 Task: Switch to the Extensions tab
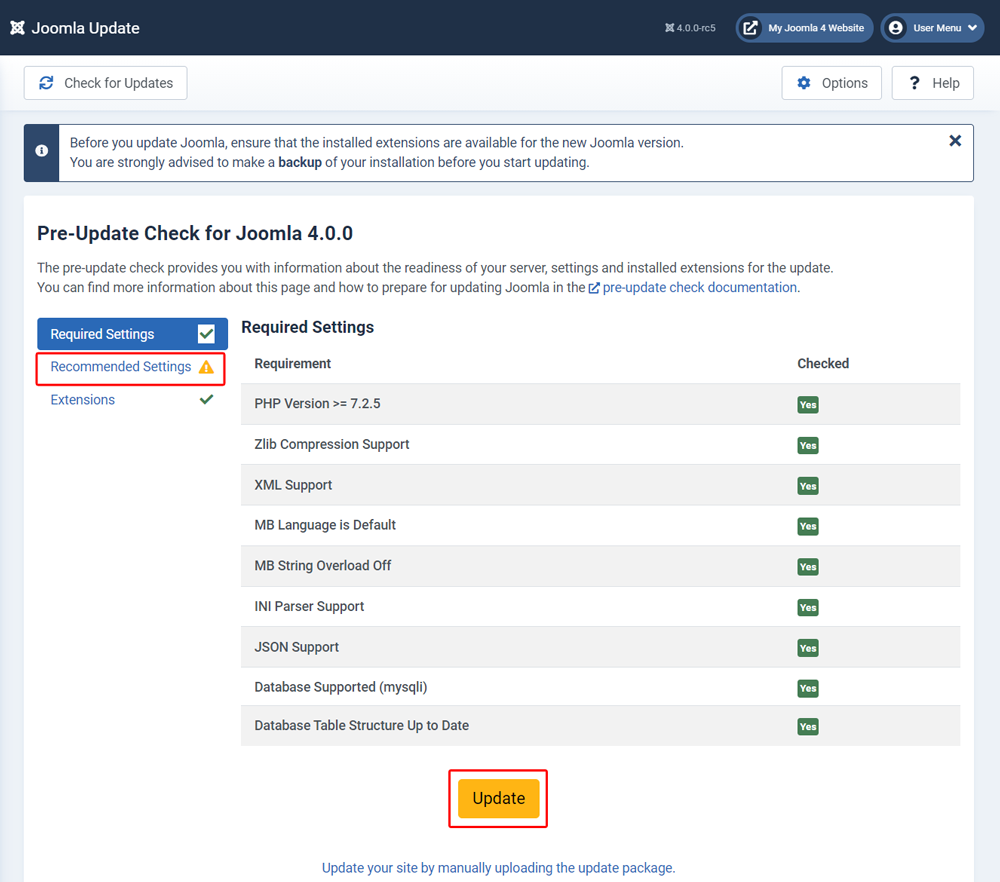tap(132, 400)
